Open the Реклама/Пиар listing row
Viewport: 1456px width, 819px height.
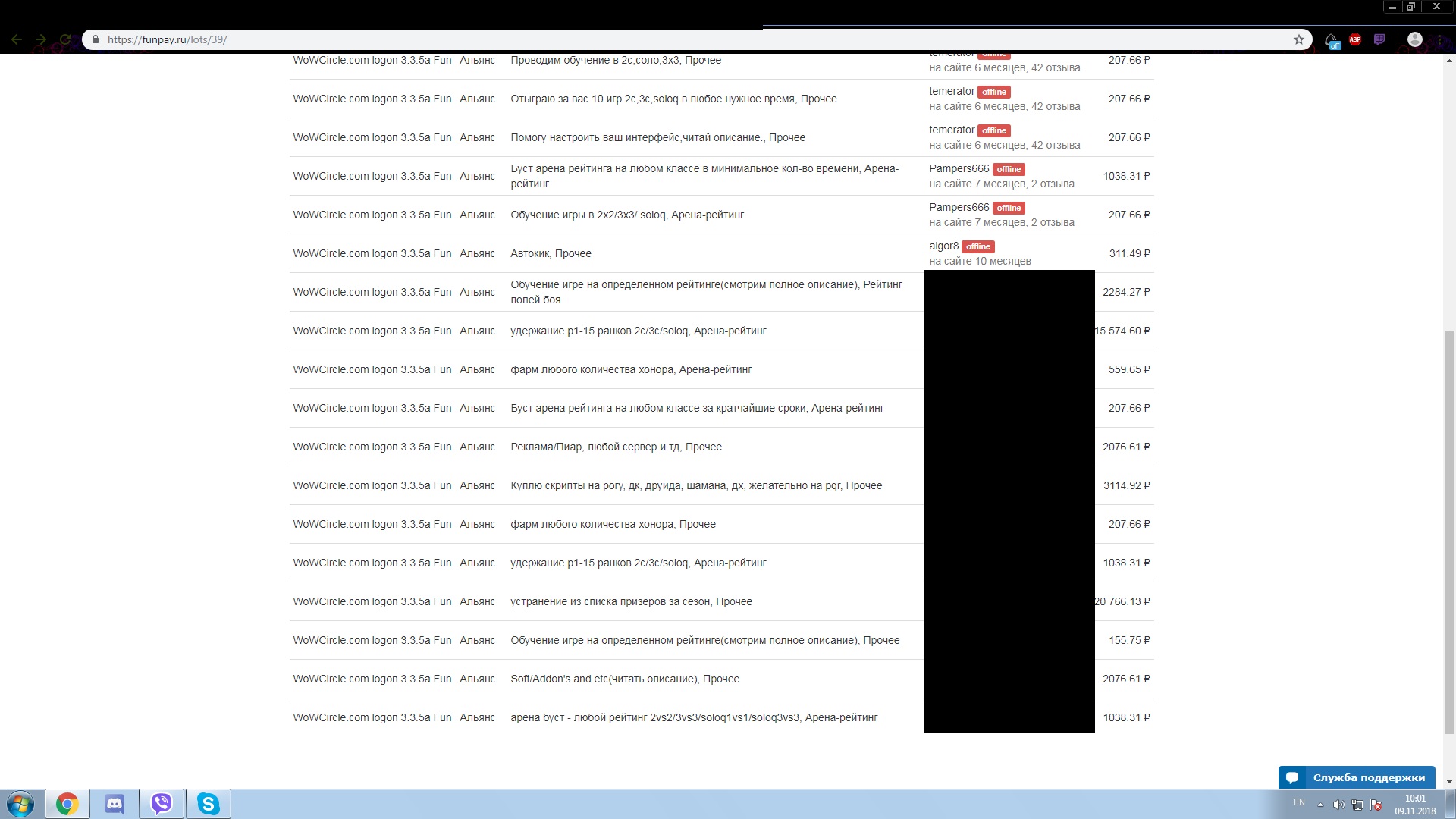(616, 447)
